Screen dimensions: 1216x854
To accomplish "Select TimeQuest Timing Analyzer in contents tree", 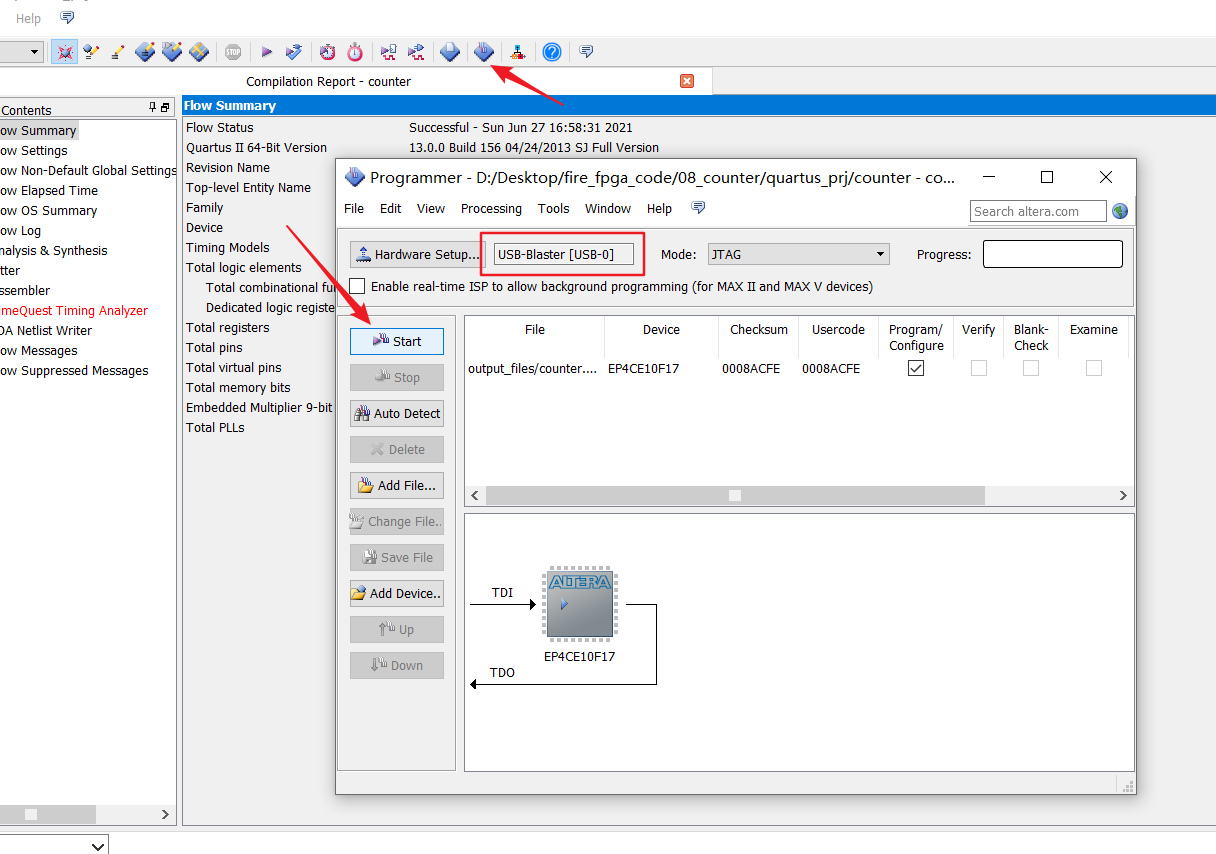I will pyautogui.click(x=74, y=310).
